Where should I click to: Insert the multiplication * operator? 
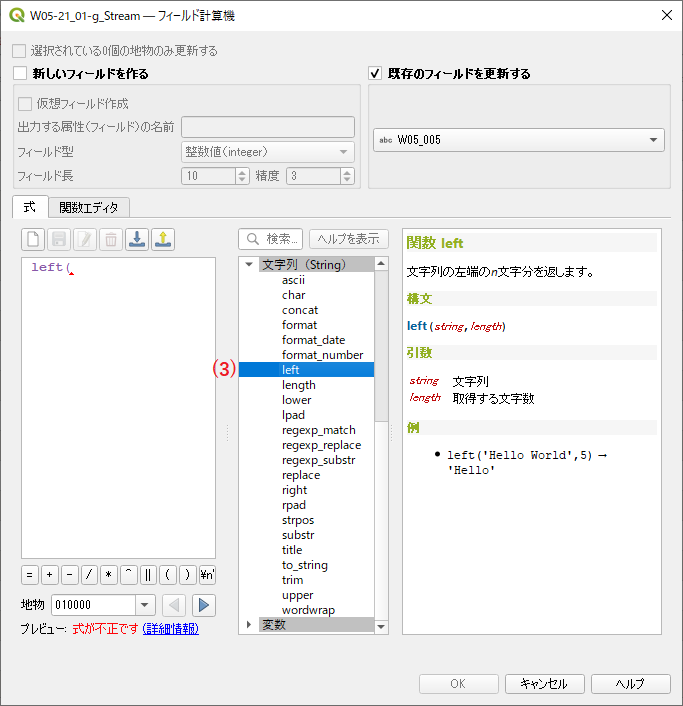pos(109,575)
